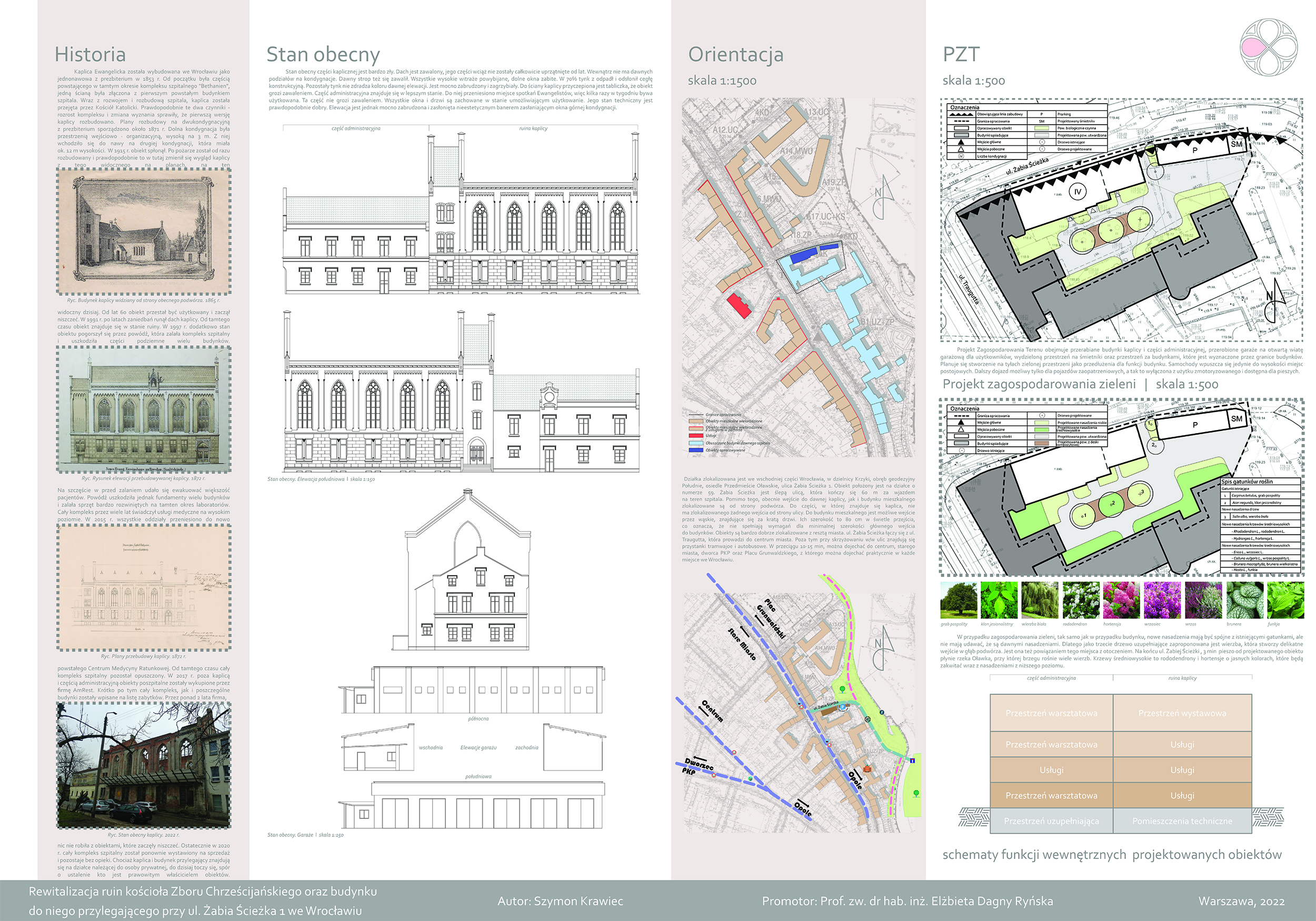Click caption 'Stan obecny. Elewacja południowa | skala 1:150'
The height and width of the screenshot is (921, 1316).
321,479
